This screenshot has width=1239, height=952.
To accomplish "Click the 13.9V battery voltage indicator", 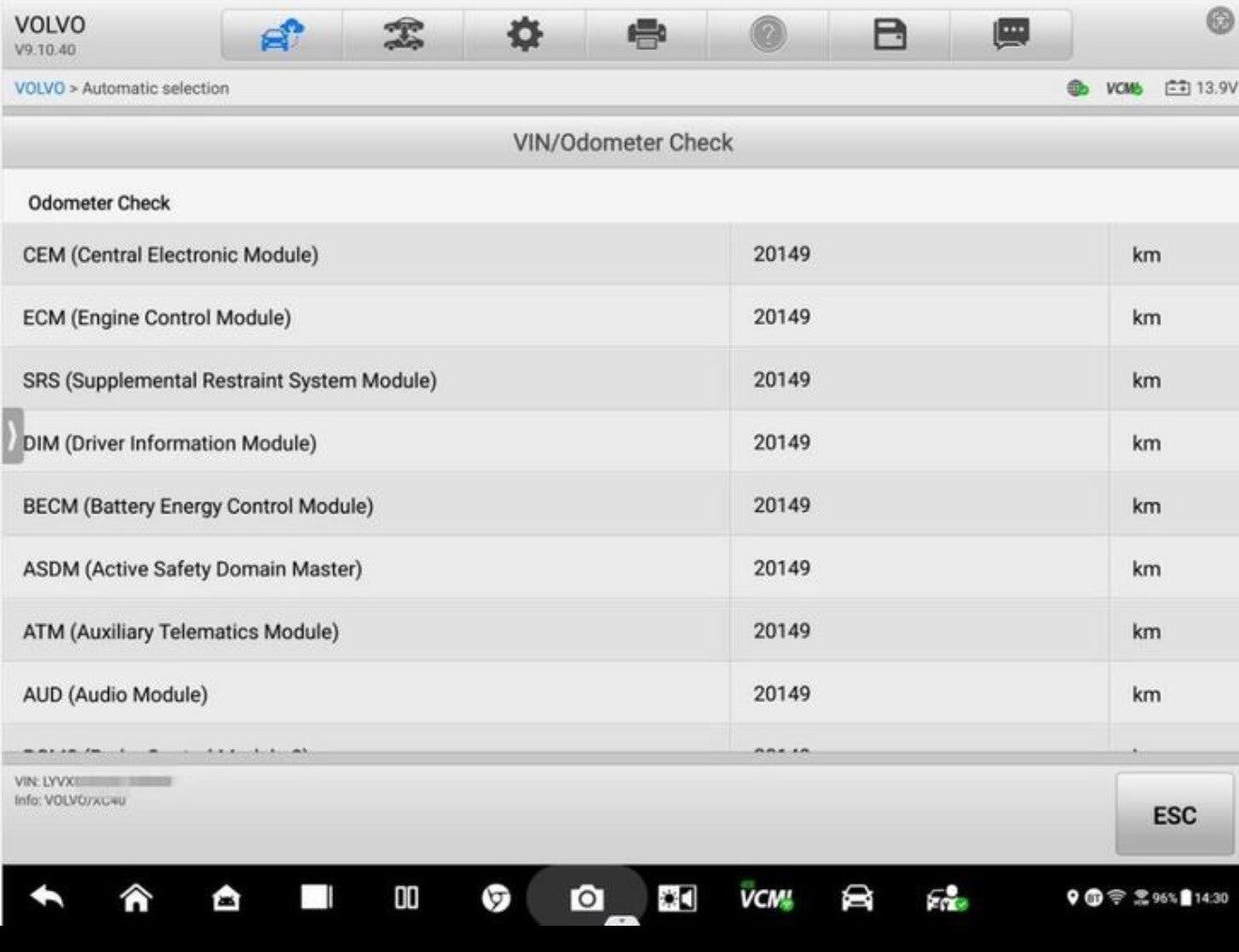I will click(1201, 88).
